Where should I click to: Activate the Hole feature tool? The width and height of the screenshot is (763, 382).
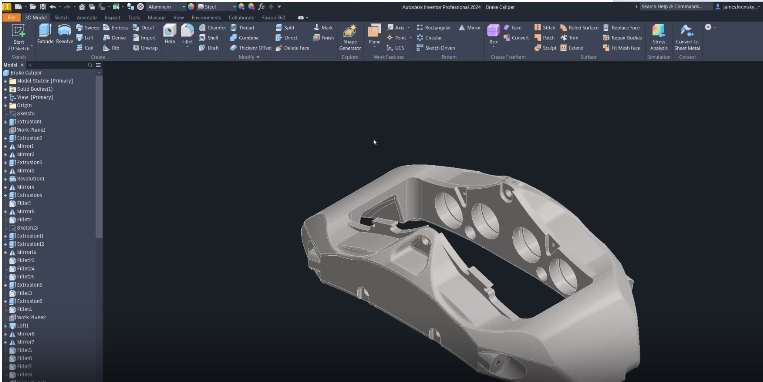(169, 34)
